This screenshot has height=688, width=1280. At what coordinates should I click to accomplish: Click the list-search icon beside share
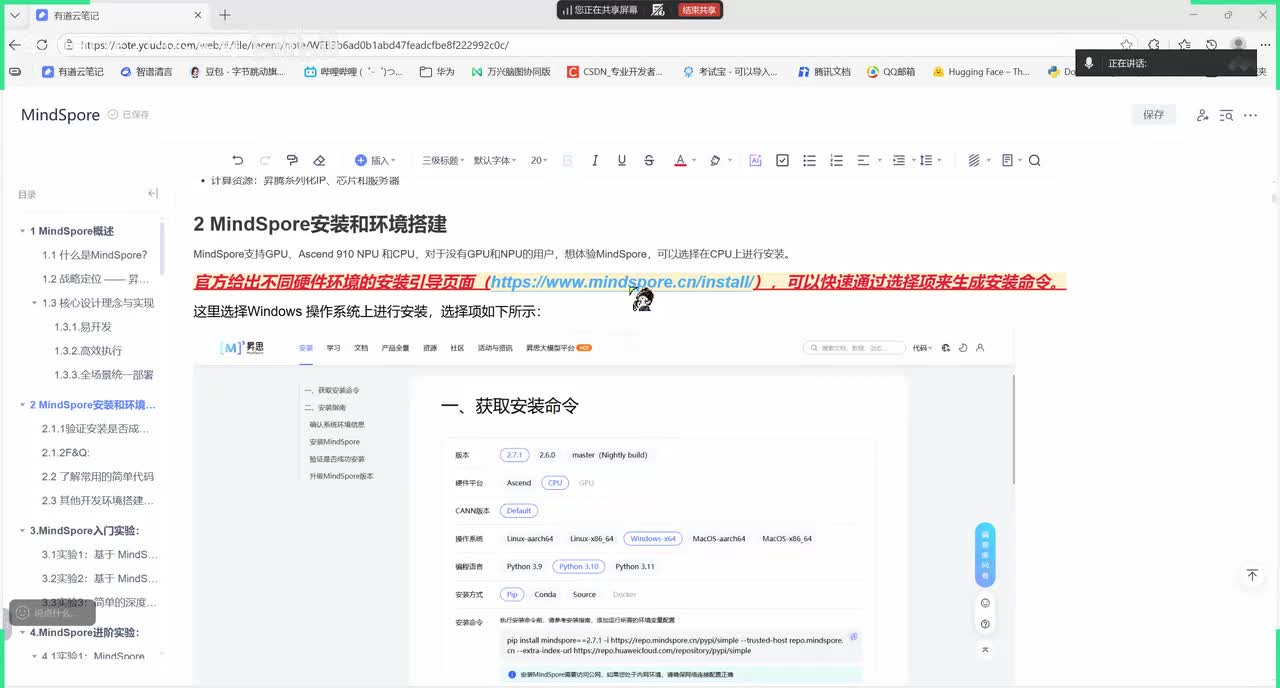pyautogui.click(x=1226, y=115)
